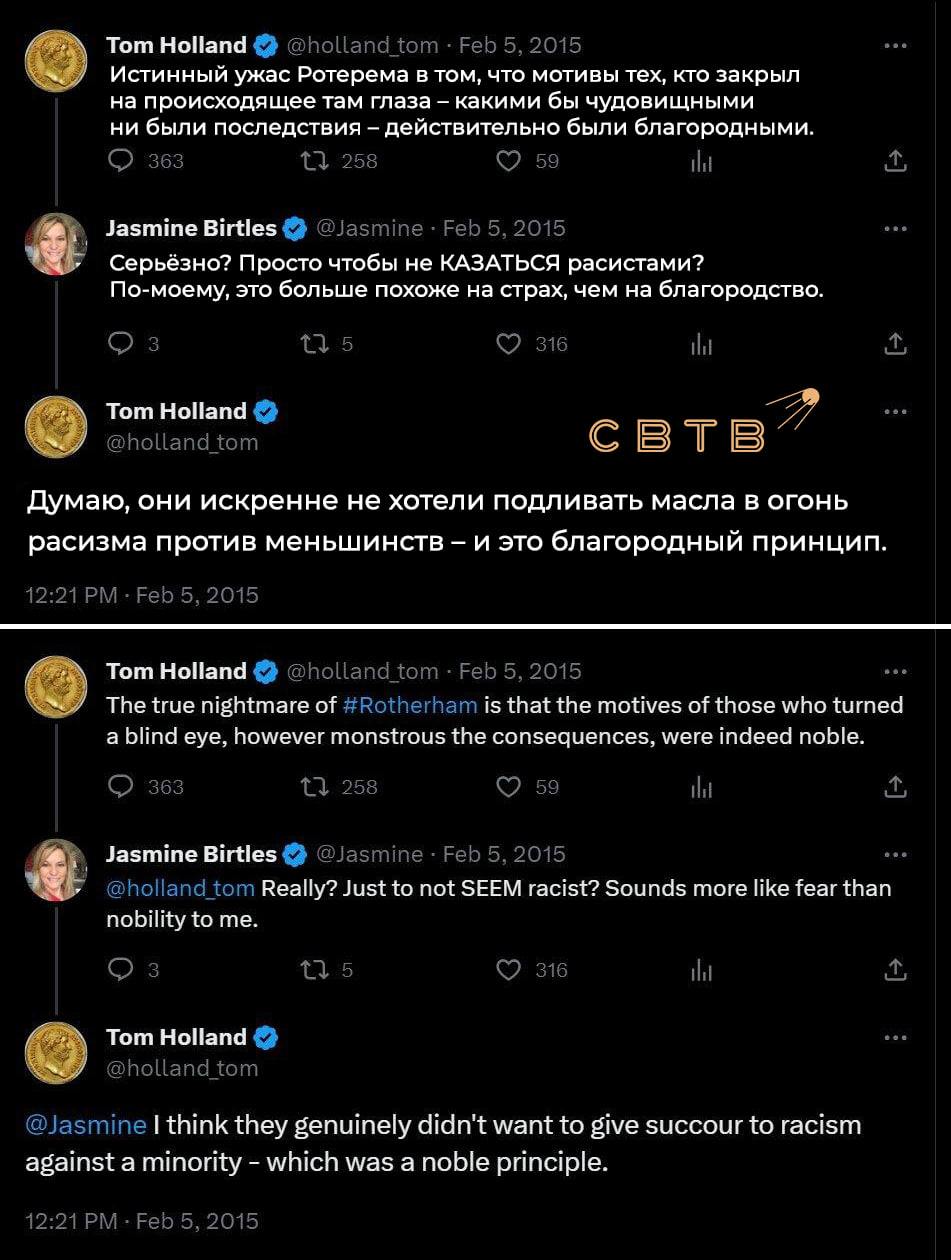
Task: Share Jasmine Birtles' English reply
Action: click(896, 969)
